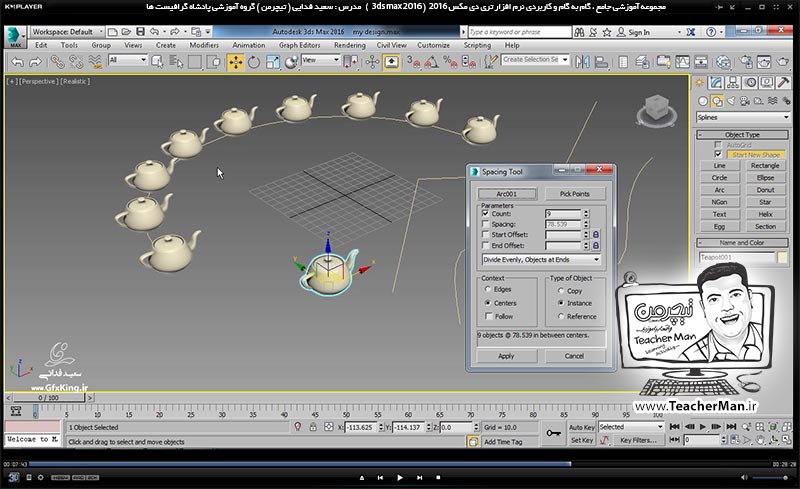Enable the Follow checkbox
Image resolution: width=800 pixels, height=489 pixels.
click(488, 316)
